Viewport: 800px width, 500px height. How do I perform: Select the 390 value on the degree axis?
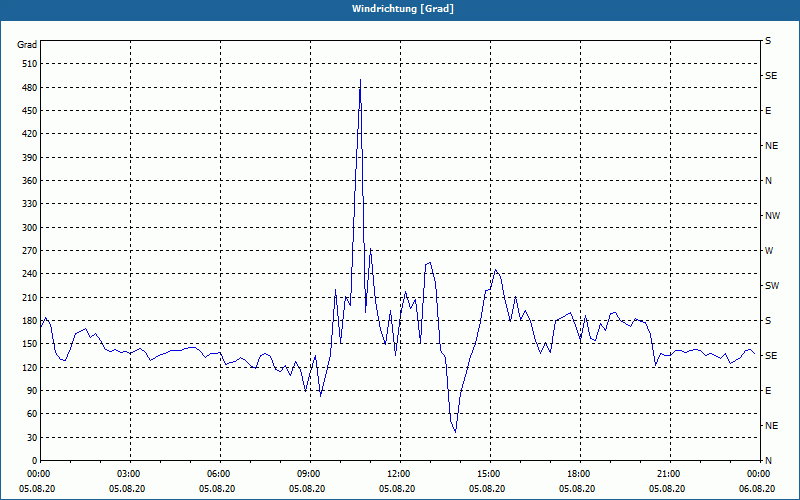(x=30, y=158)
